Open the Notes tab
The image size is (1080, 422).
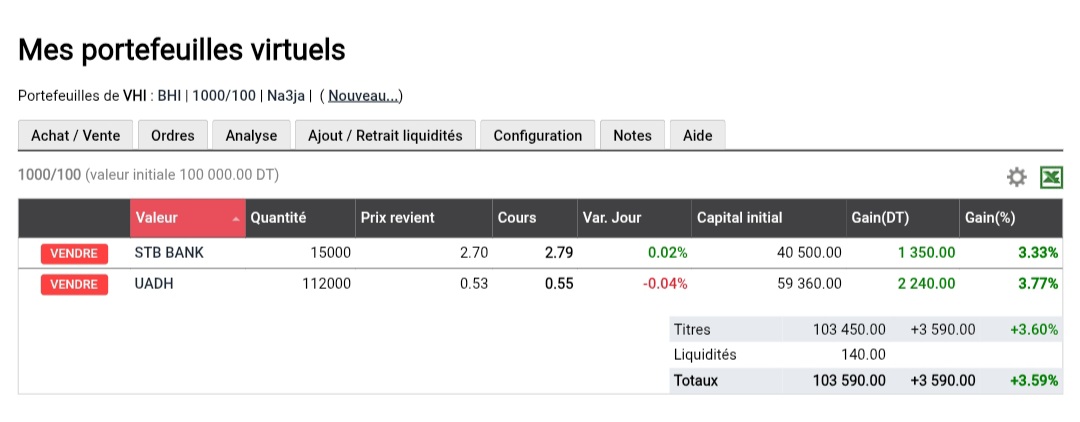click(632, 135)
